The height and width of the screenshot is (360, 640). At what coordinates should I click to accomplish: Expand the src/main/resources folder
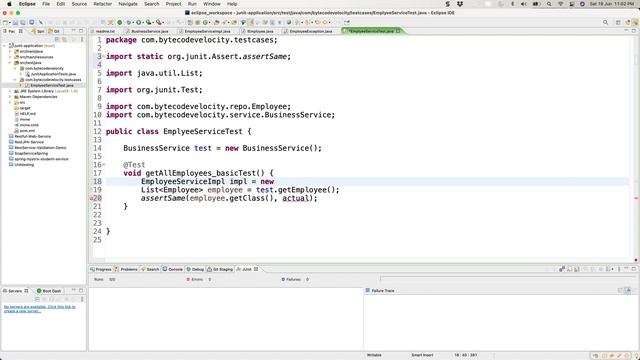click(x=10, y=57)
